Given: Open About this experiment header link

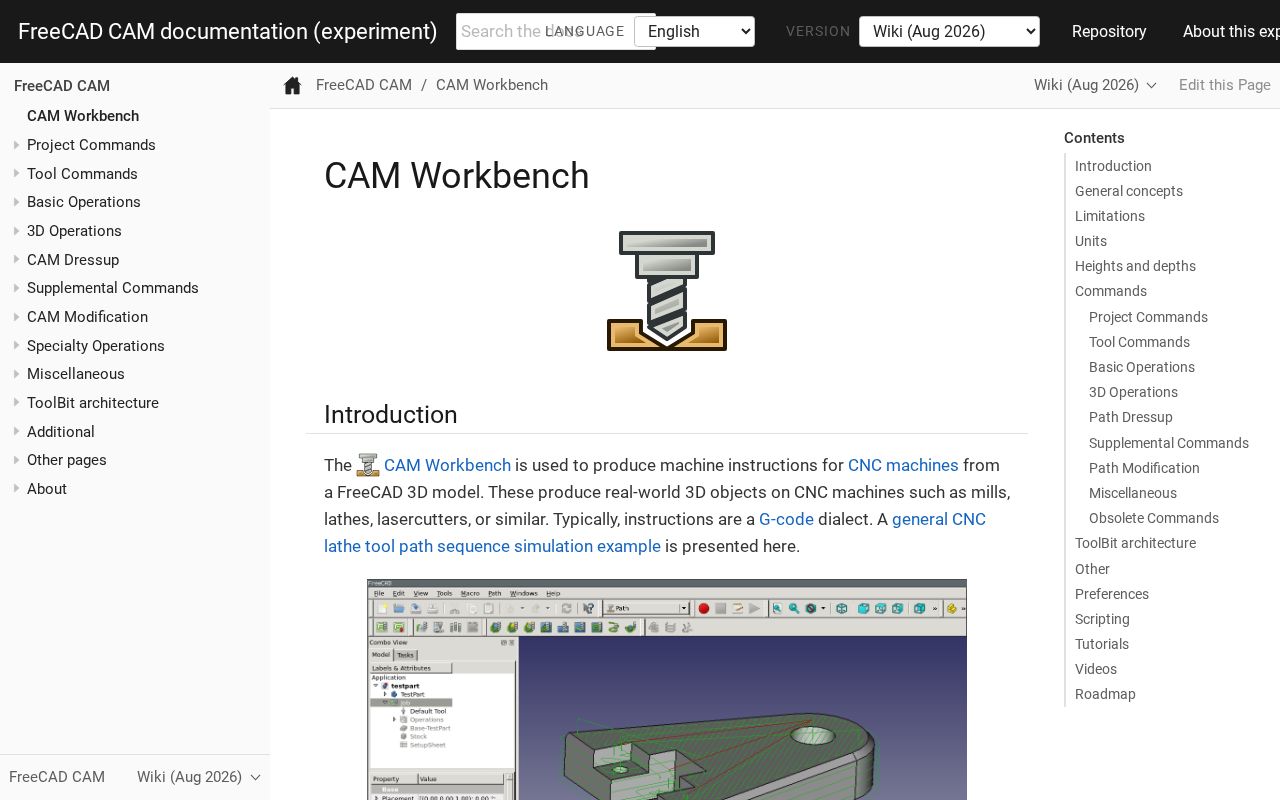Looking at the screenshot, I should 1231,31.
